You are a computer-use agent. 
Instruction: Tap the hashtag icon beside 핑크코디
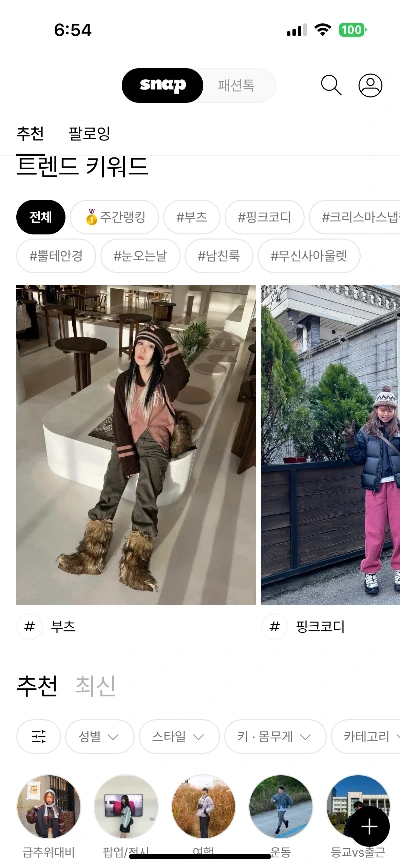pos(274,626)
